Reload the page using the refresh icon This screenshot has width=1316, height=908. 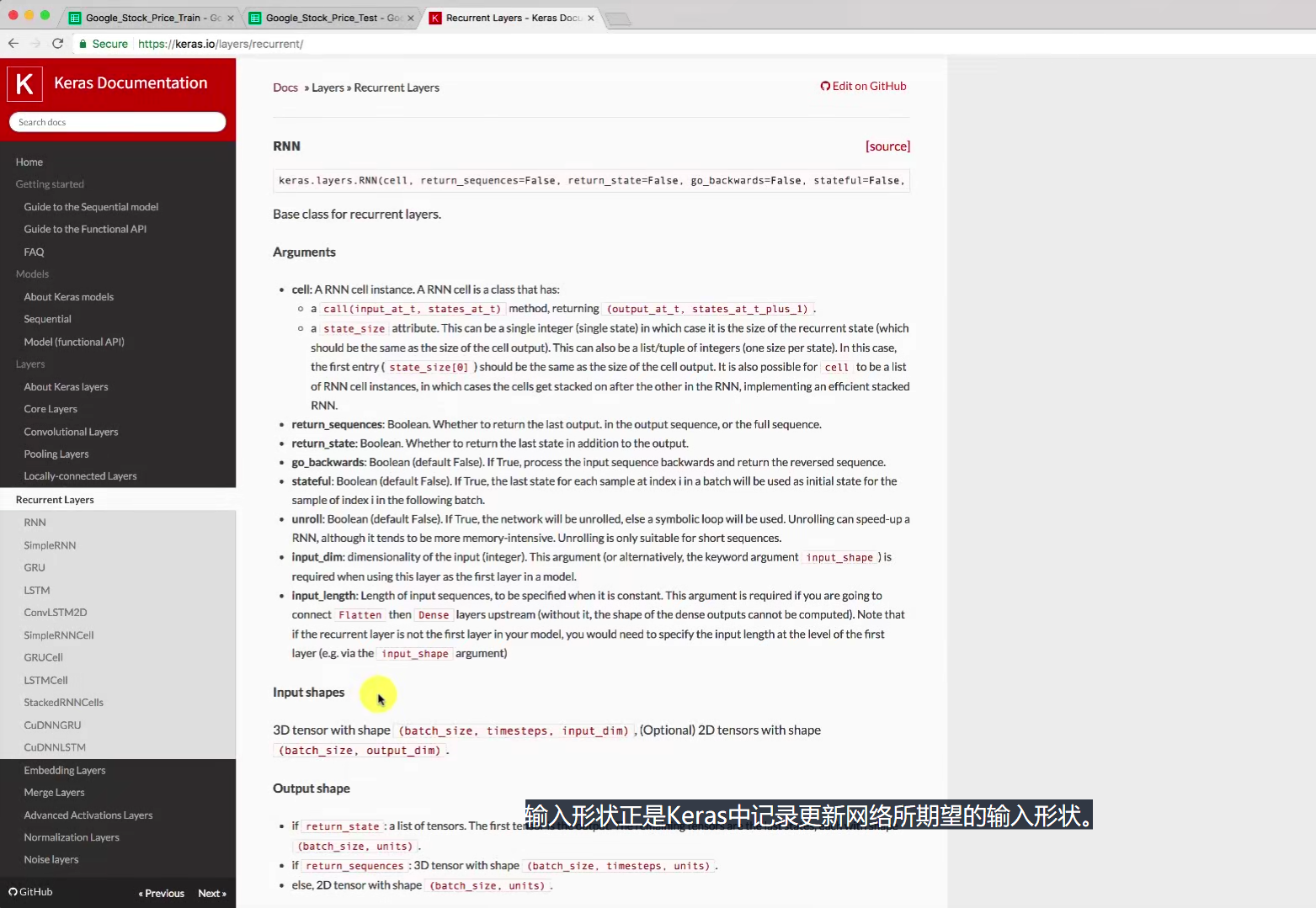click(x=57, y=44)
